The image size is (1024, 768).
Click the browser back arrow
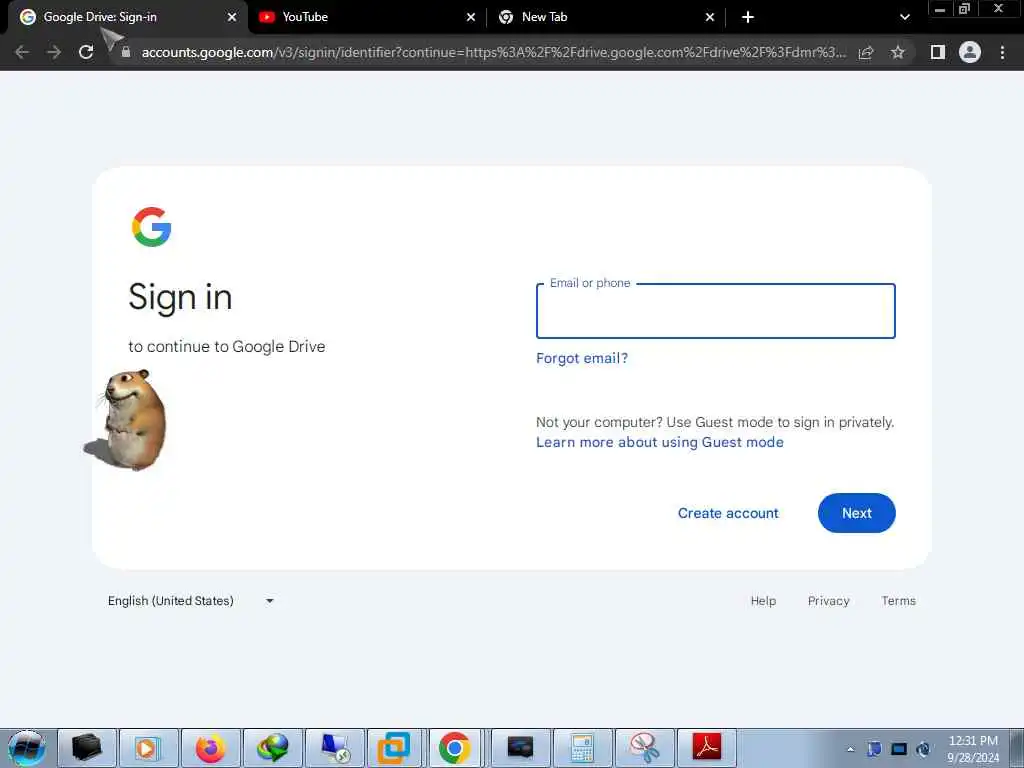coord(22,52)
